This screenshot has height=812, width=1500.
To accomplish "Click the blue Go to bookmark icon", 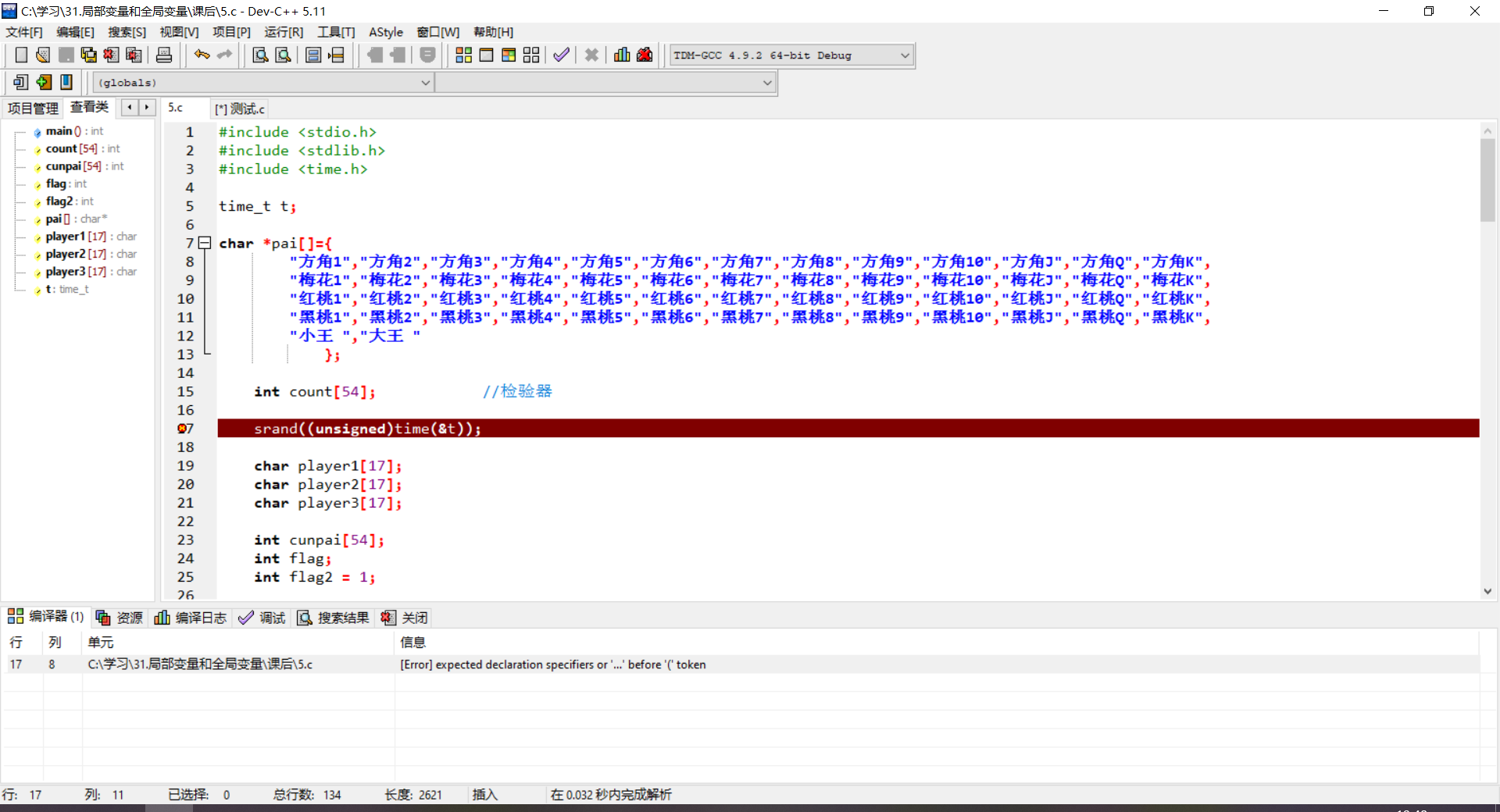I will pos(66,82).
